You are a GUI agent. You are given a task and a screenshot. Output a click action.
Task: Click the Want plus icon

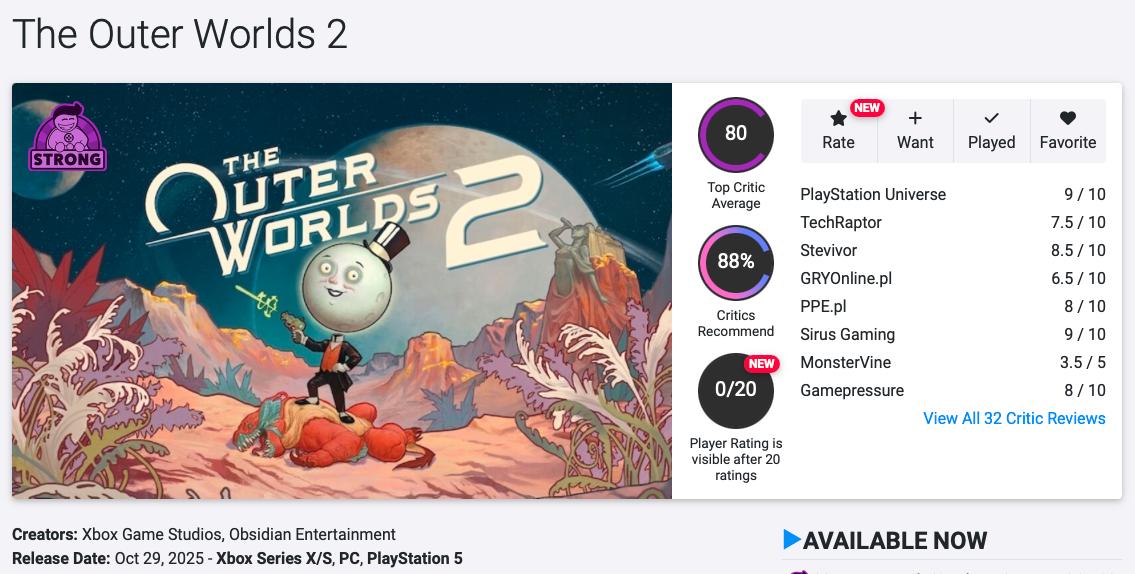pyautogui.click(x=915, y=118)
